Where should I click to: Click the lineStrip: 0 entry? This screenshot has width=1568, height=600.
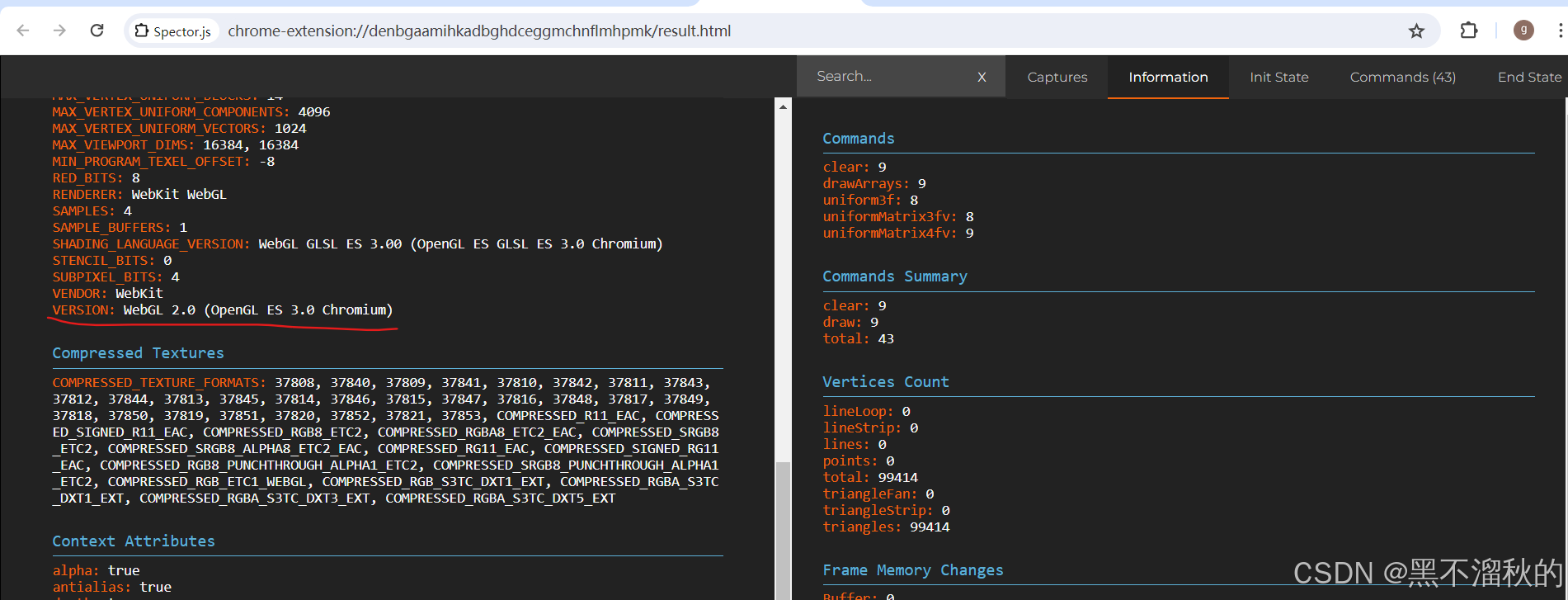870,428
